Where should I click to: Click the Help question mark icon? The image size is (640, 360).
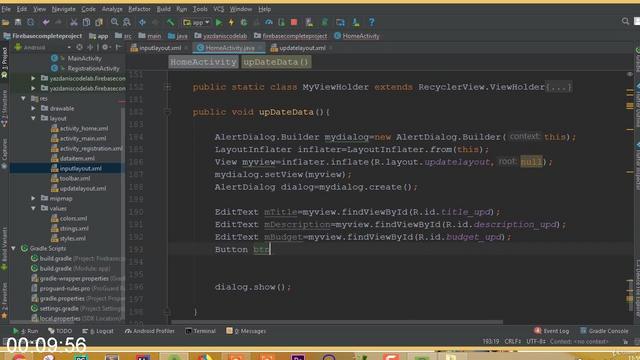pyautogui.click(x=371, y=22)
